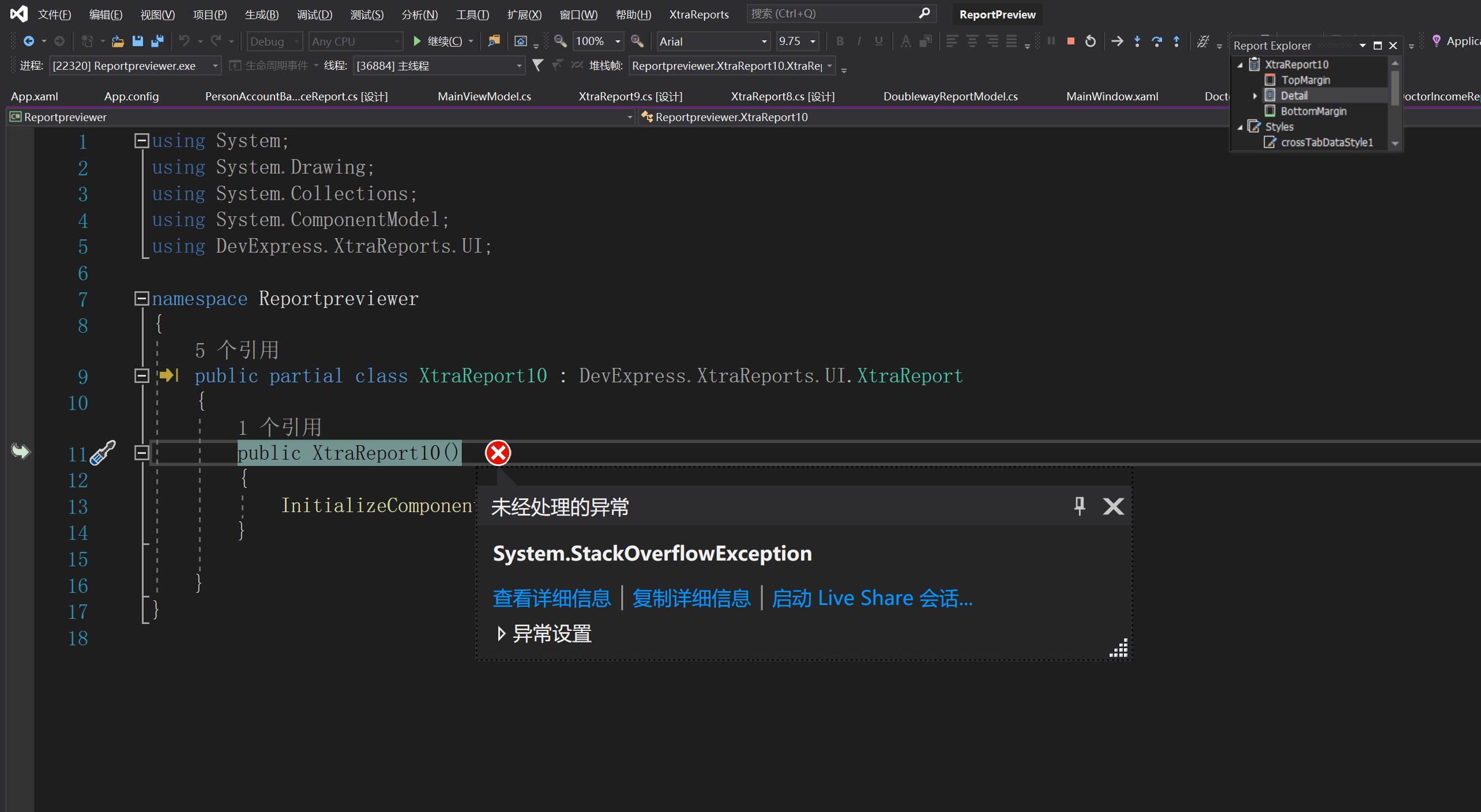Image resolution: width=1481 pixels, height=812 pixels.
Task: Click the background color toolbar icon
Action: click(926, 41)
